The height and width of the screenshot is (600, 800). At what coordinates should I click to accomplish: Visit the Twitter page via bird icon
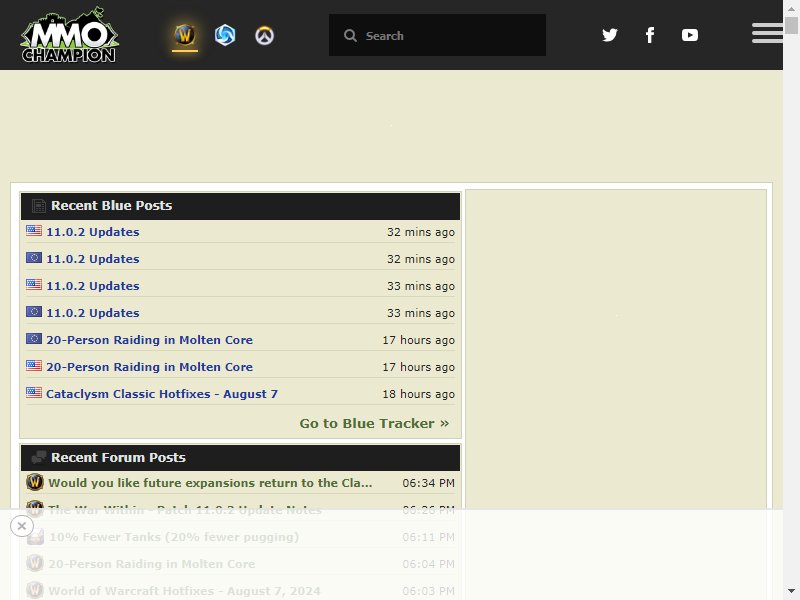[x=610, y=35]
